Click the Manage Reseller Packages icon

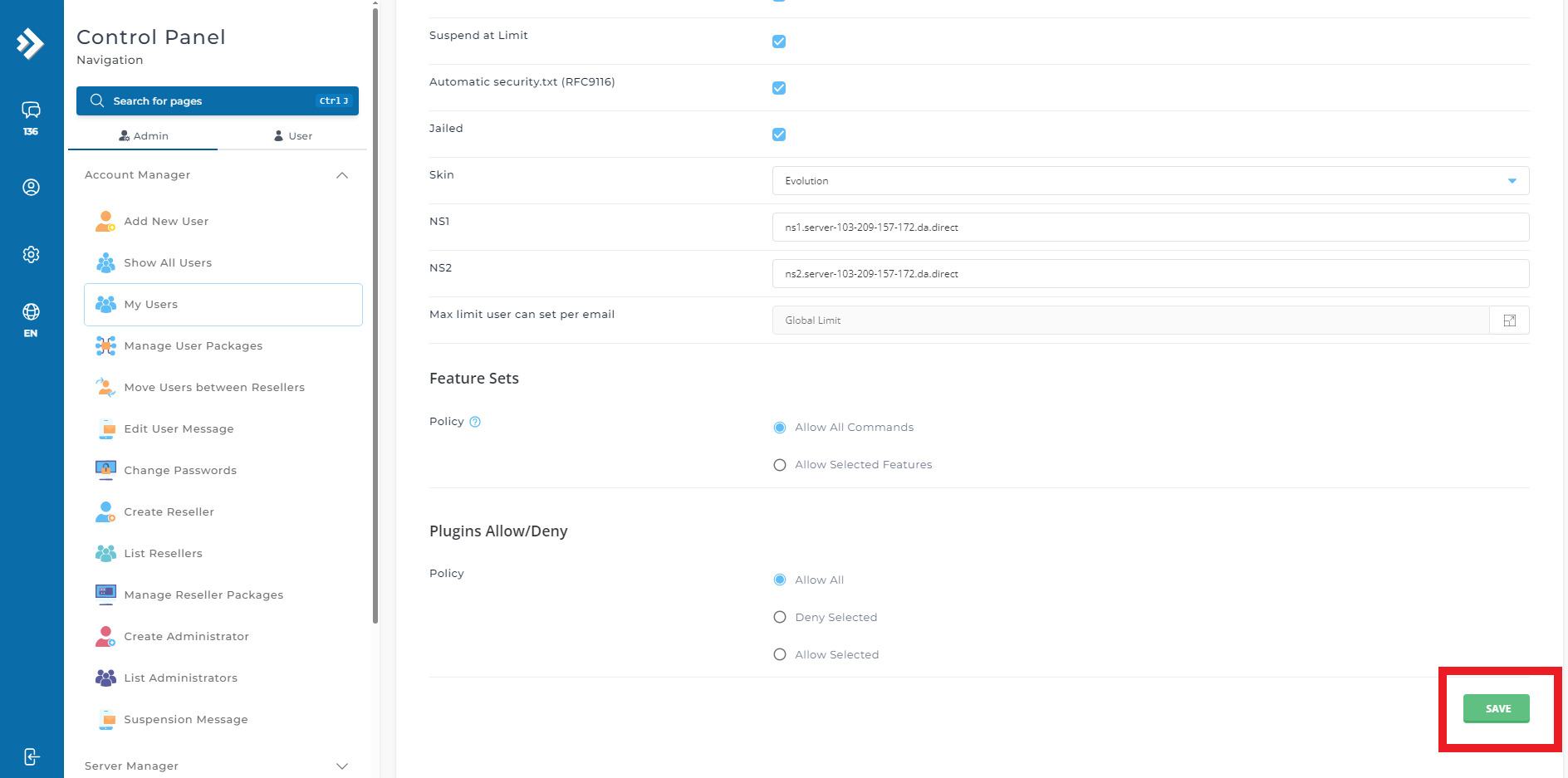(105, 595)
